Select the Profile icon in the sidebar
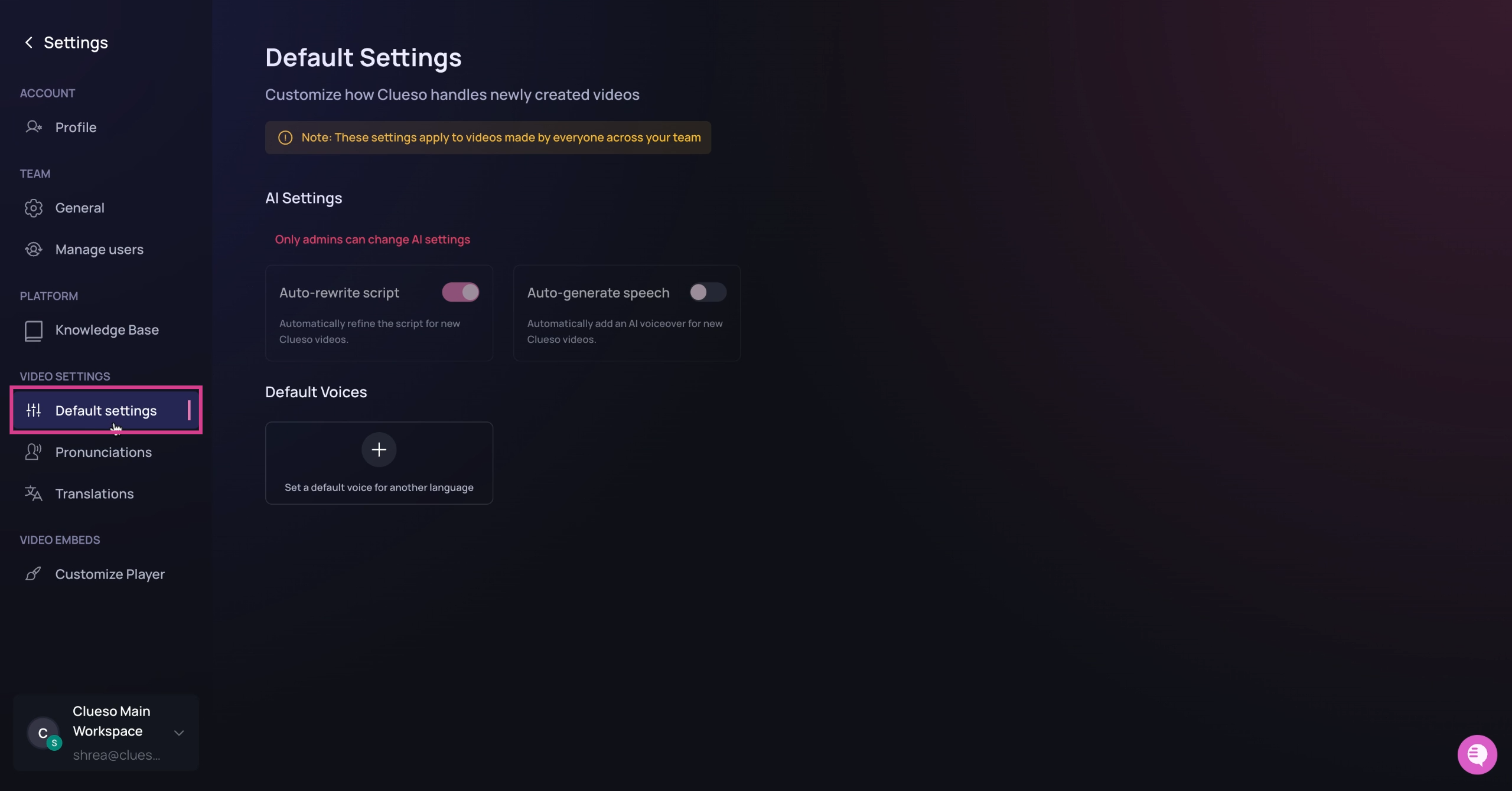 [34, 127]
